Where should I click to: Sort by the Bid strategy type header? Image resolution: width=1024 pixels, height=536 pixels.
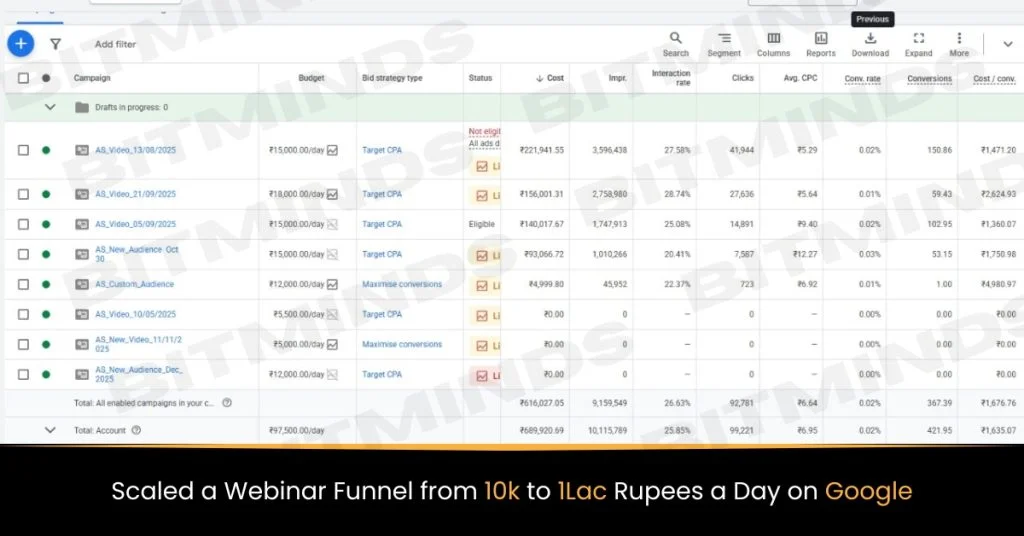tap(392, 78)
